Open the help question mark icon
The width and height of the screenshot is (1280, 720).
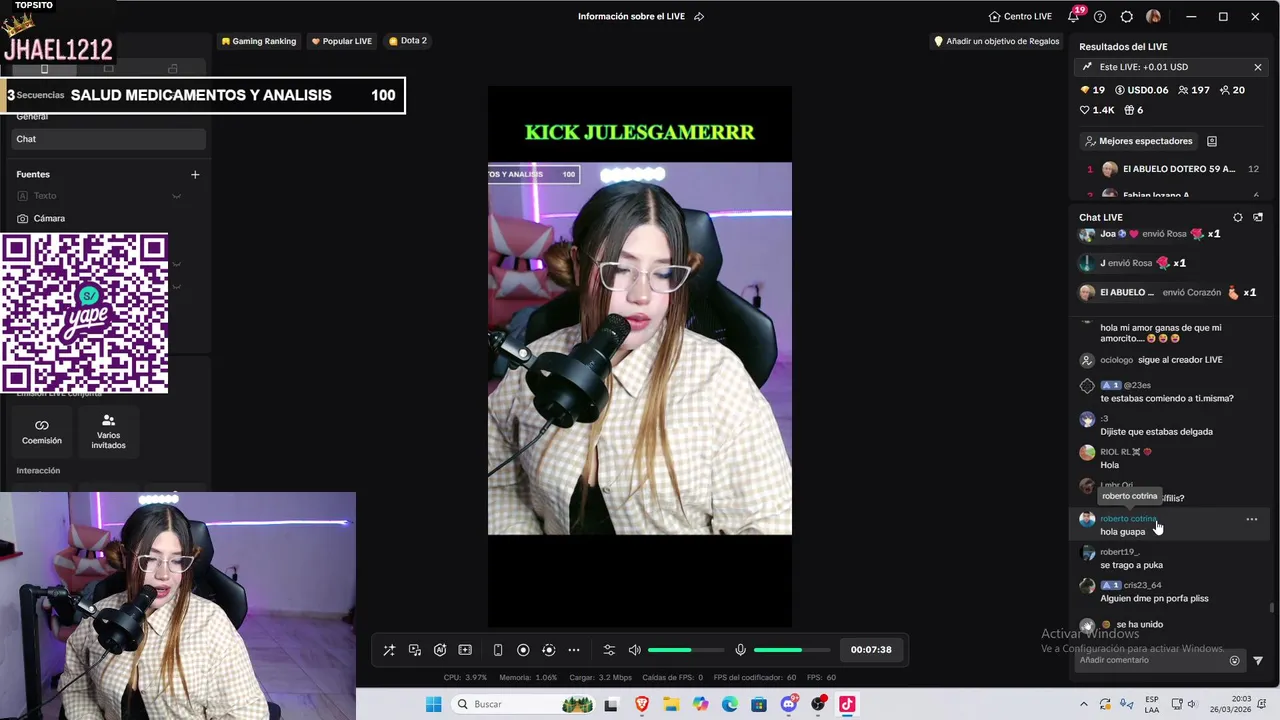(x=1100, y=16)
